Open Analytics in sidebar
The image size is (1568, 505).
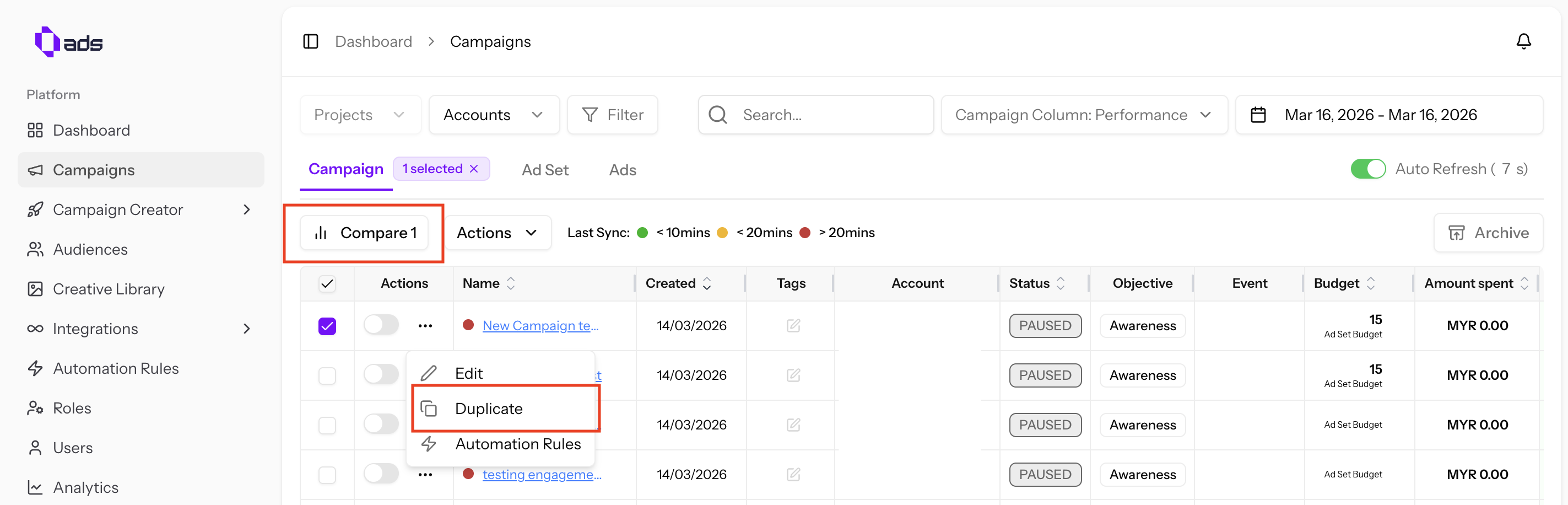pos(85,487)
